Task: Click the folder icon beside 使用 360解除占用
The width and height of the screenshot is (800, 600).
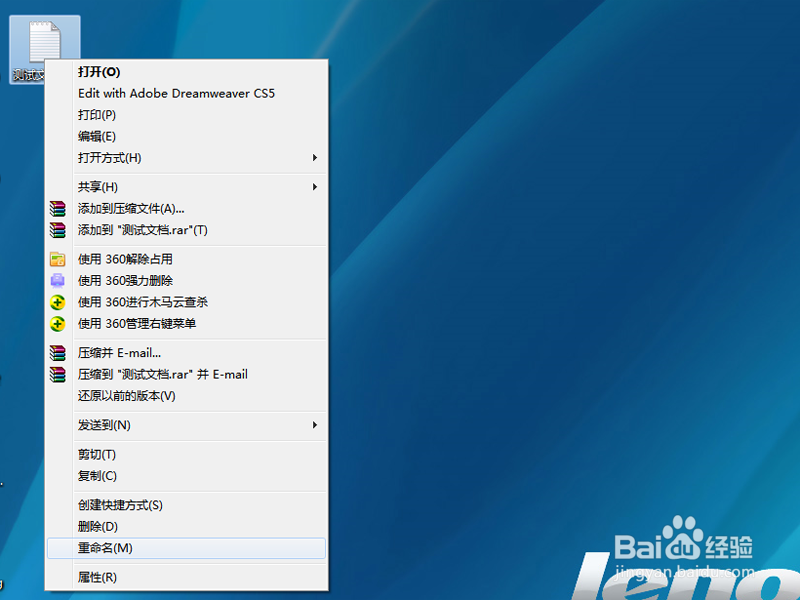Action: pyautogui.click(x=58, y=259)
